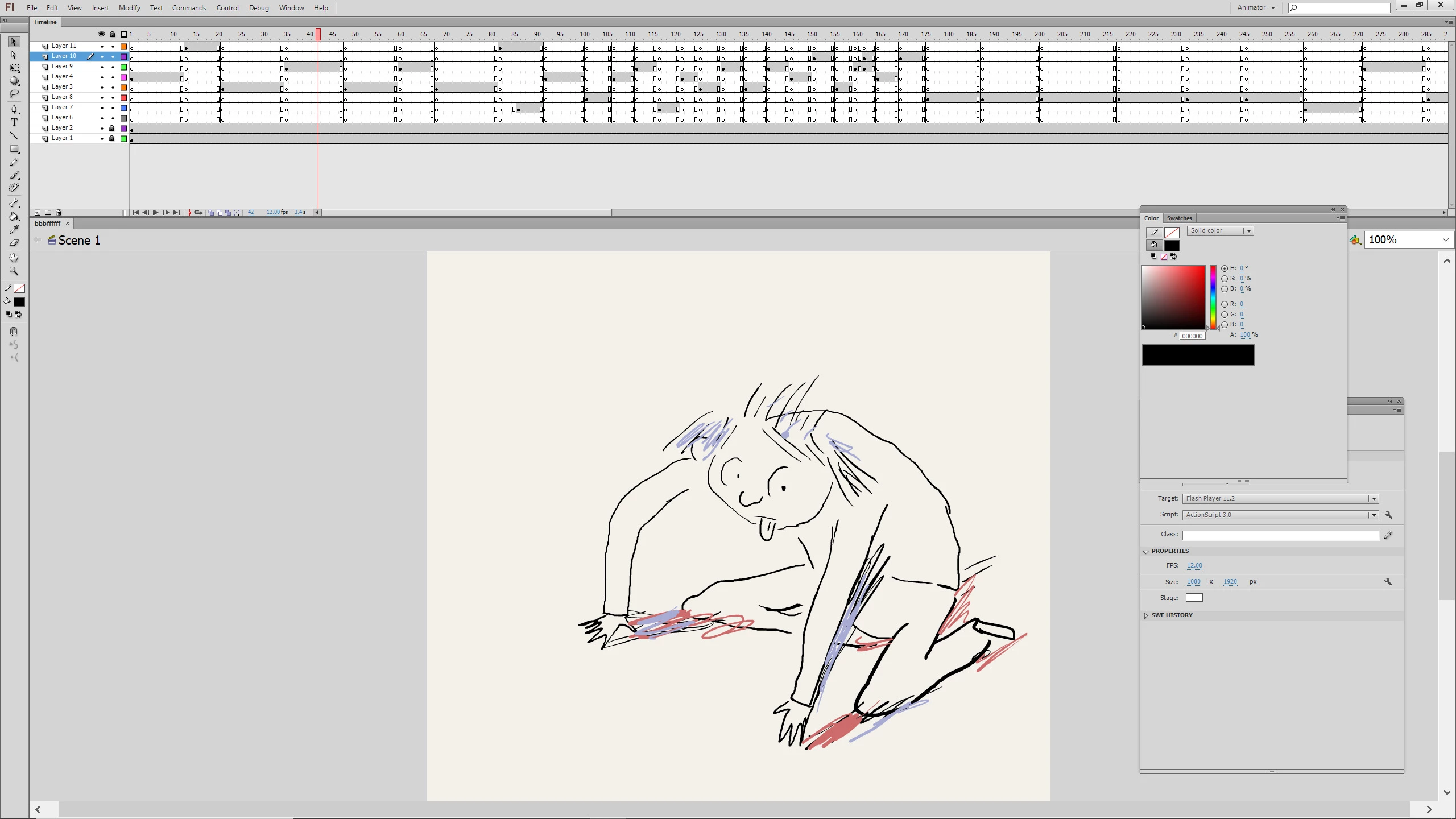
Task: Click the Stage color swatch
Action: point(1194,598)
